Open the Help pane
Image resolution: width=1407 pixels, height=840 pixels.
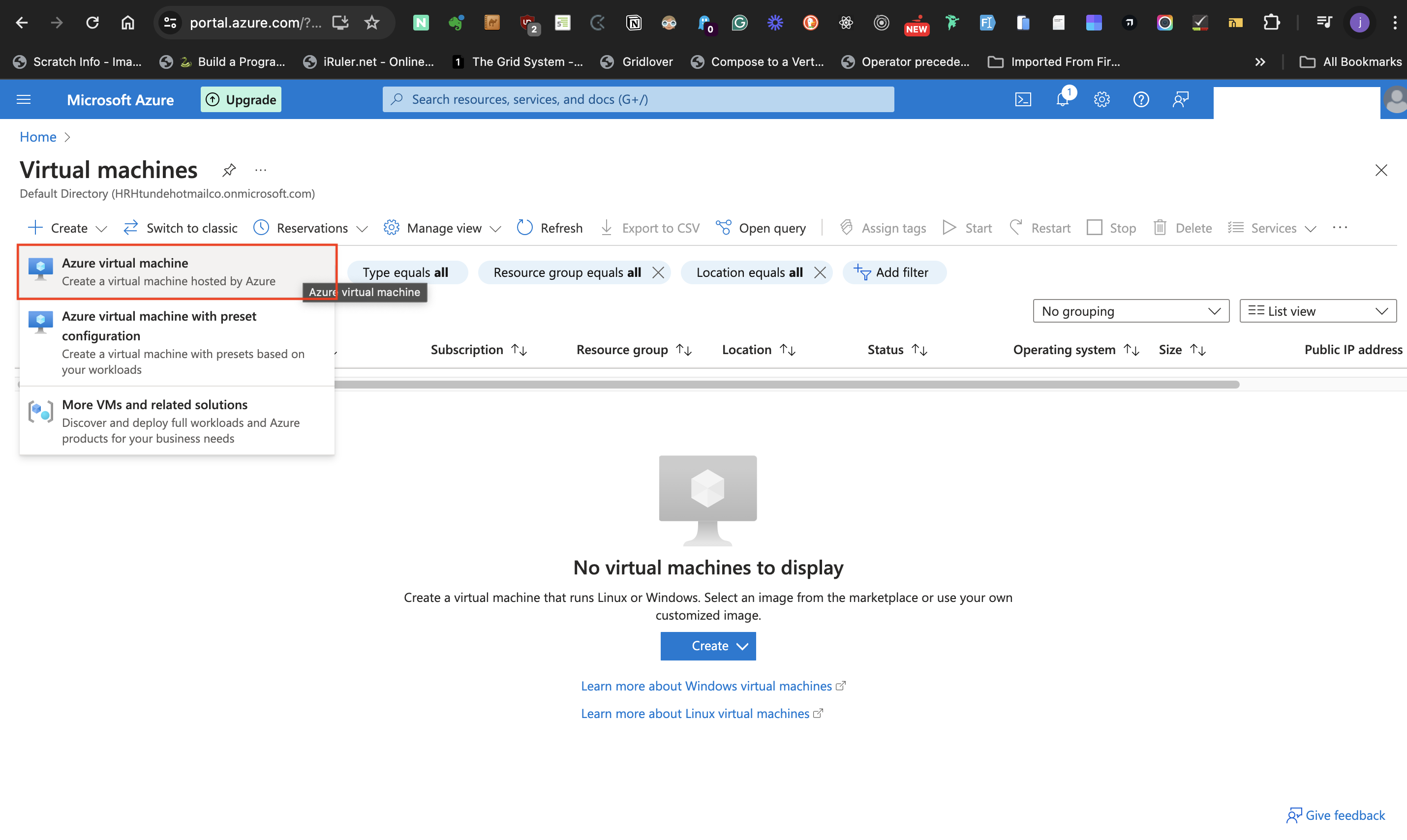pyautogui.click(x=1141, y=99)
